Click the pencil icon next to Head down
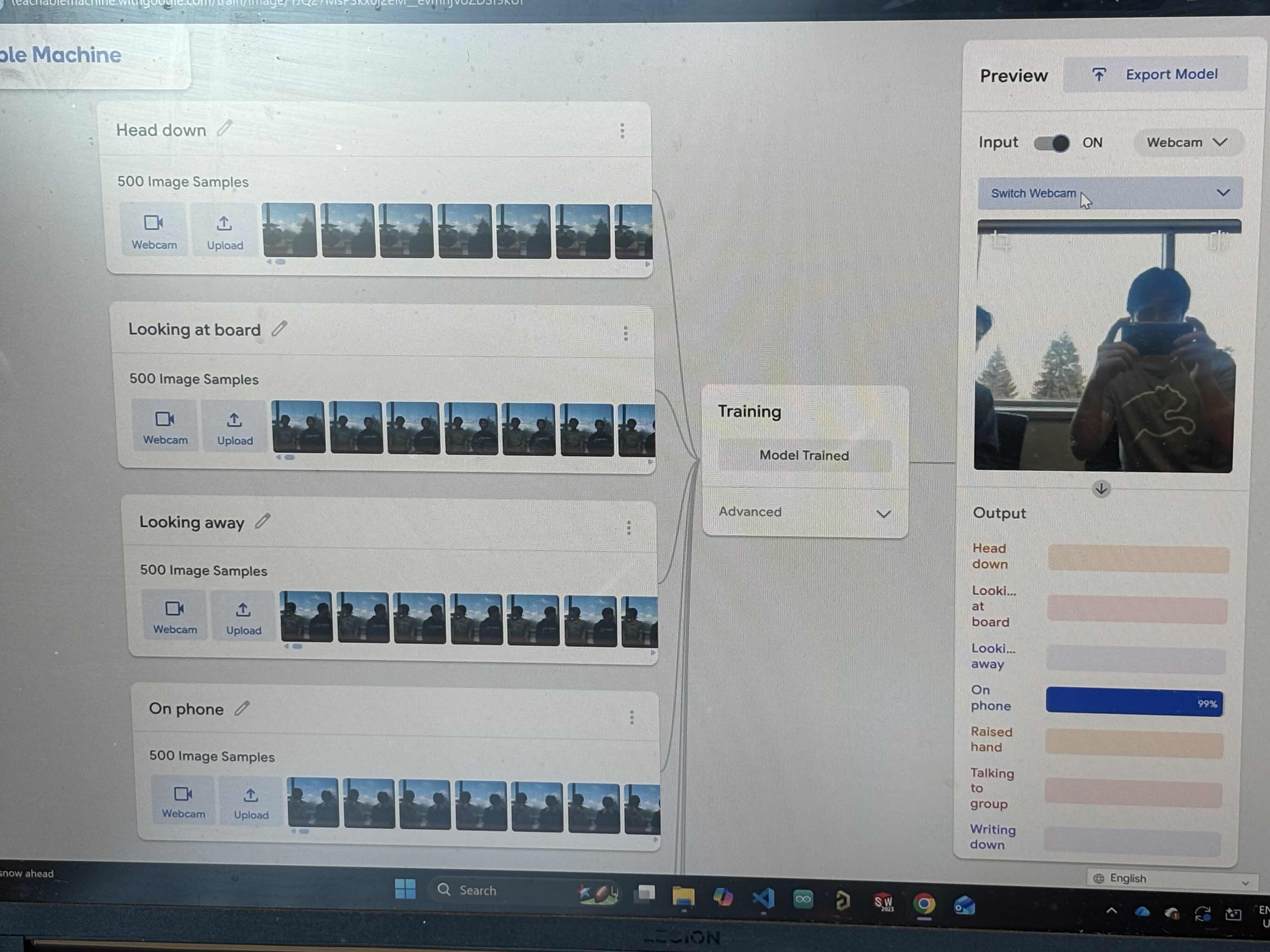Image resolution: width=1270 pixels, height=952 pixels. [x=225, y=128]
